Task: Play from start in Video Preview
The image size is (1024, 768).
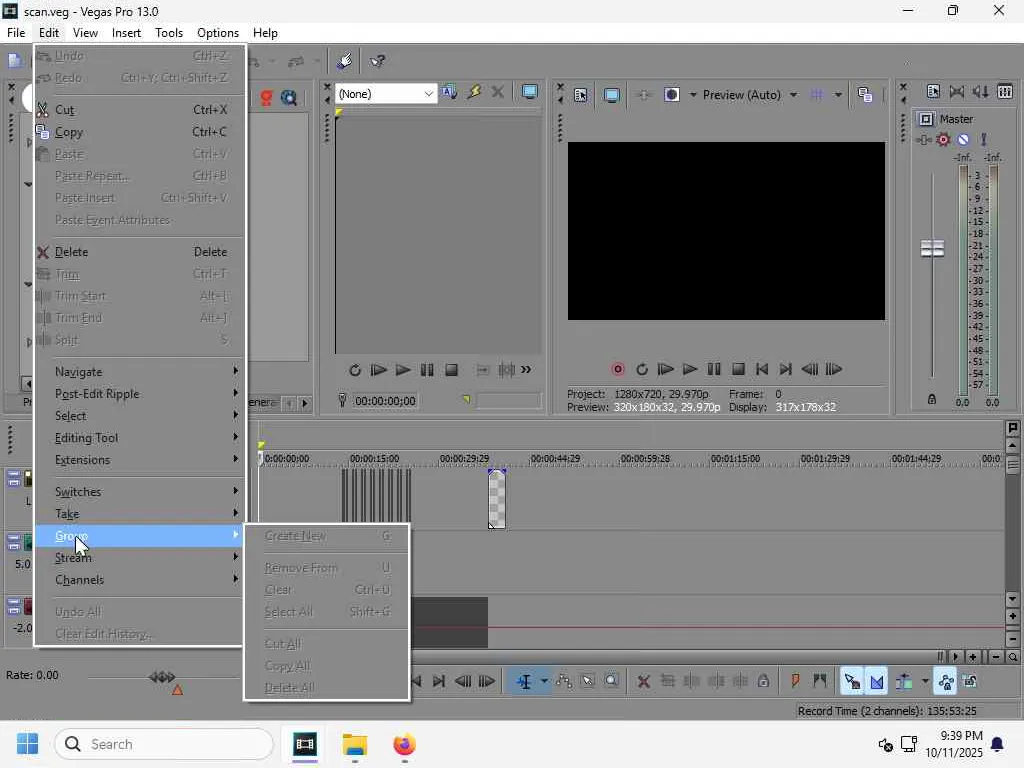Action: (x=665, y=369)
